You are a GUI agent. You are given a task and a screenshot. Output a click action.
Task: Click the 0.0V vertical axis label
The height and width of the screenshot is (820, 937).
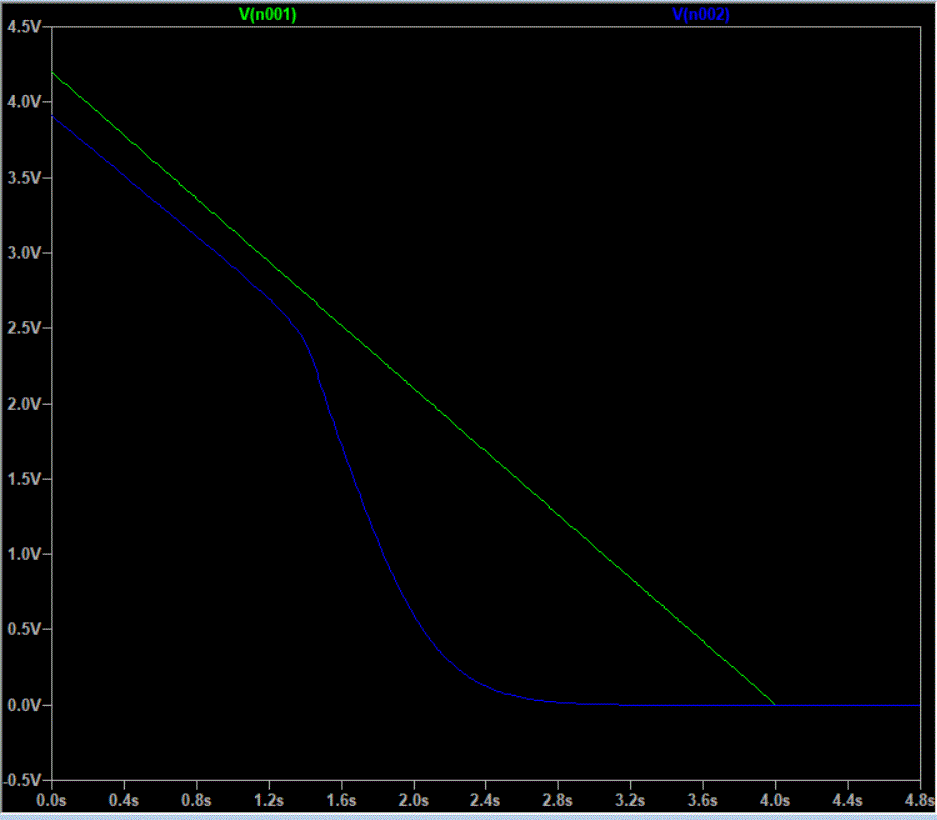(x=23, y=705)
